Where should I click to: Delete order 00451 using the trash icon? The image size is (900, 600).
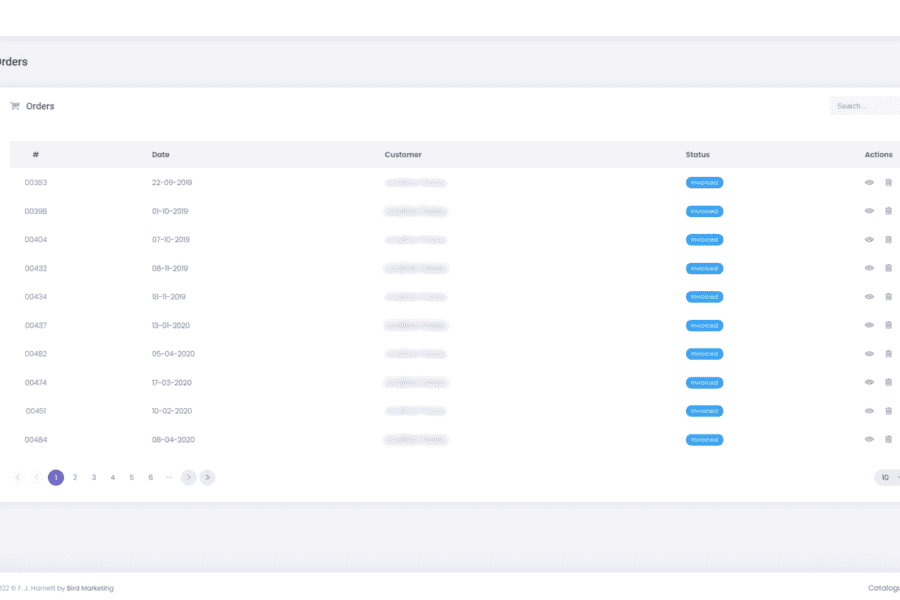pos(888,411)
